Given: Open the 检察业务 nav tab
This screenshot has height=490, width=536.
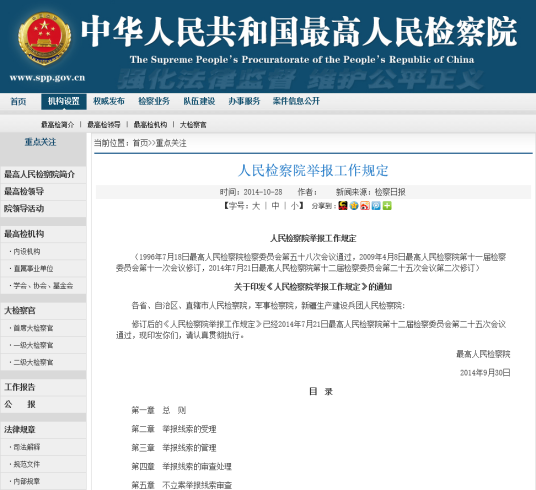Looking at the screenshot, I should click(x=154, y=101).
